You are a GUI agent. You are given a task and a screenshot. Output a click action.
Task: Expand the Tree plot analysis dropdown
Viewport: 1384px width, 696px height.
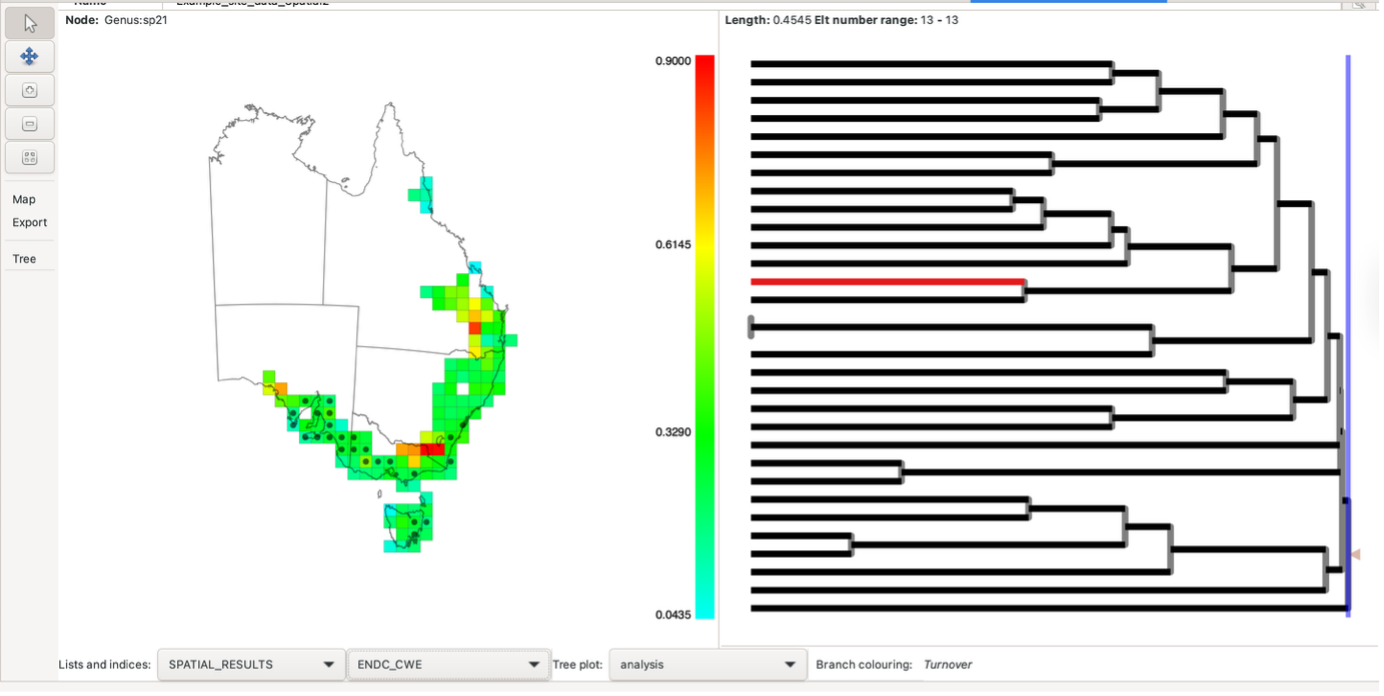click(707, 664)
